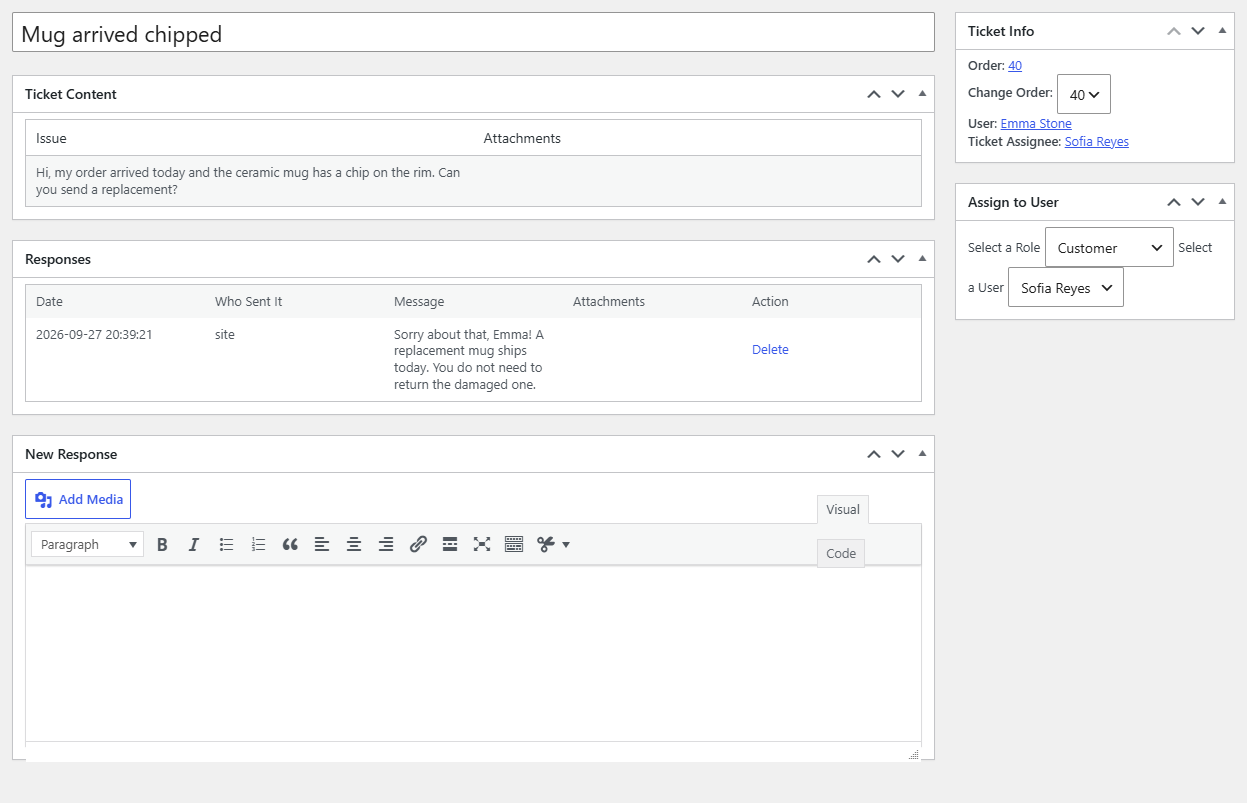Image resolution: width=1247 pixels, height=803 pixels.
Task: Align text right
Action: pos(386,544)
